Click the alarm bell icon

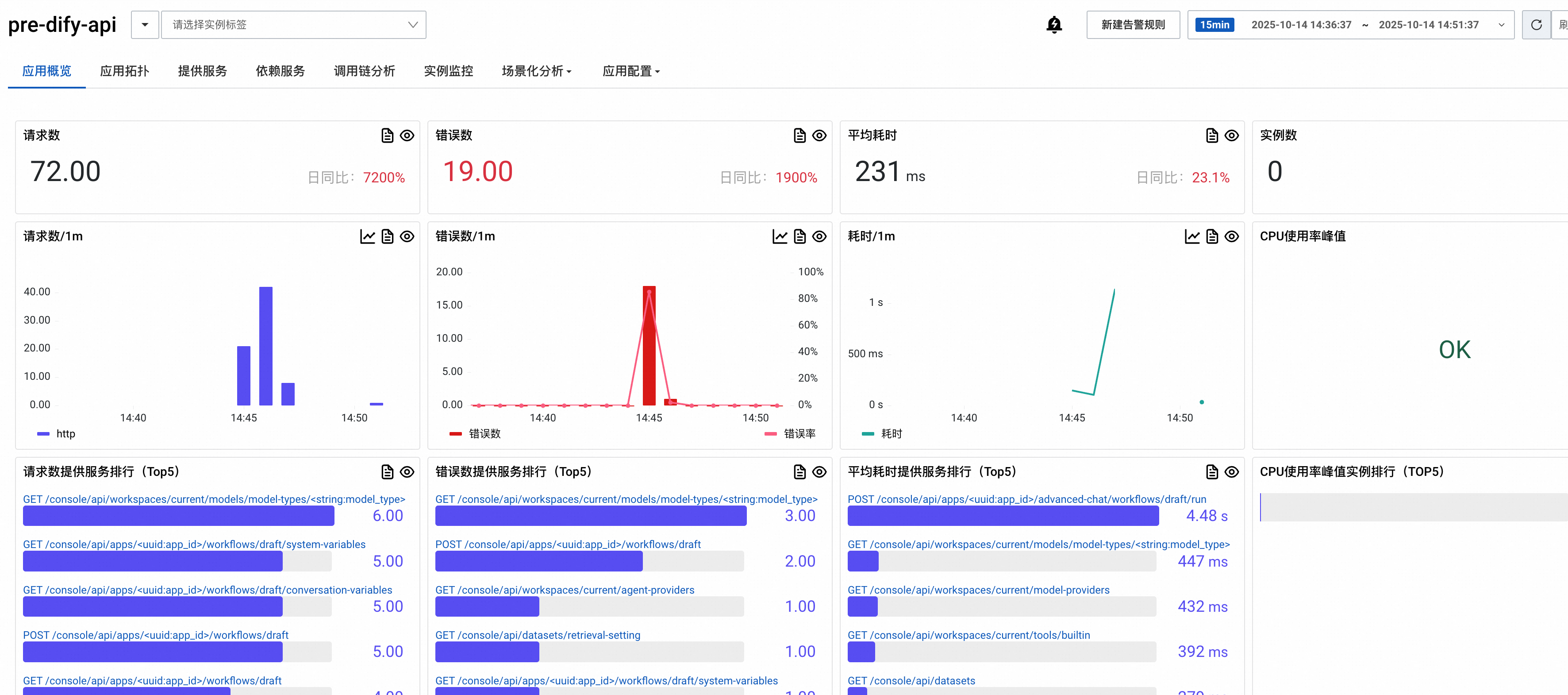point(1053,25)
